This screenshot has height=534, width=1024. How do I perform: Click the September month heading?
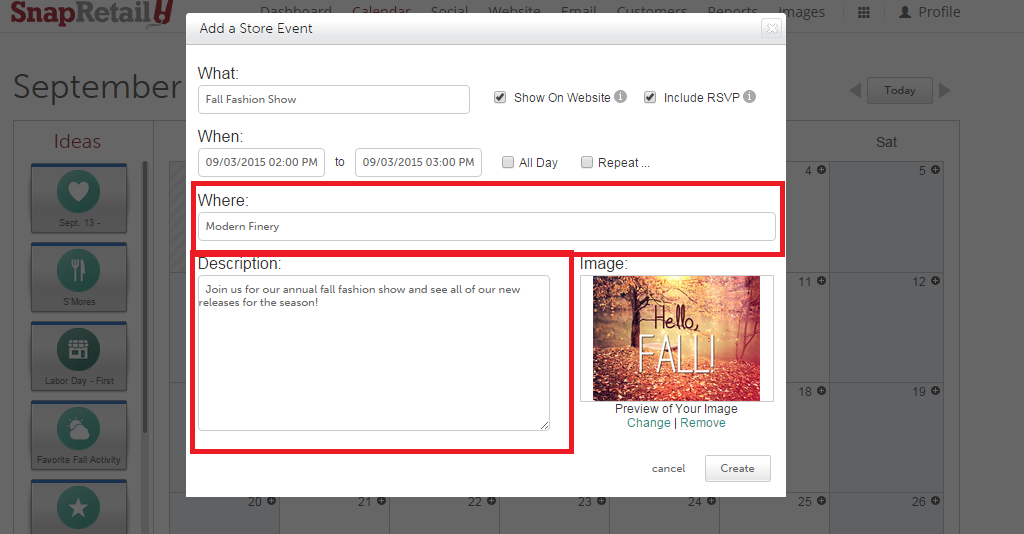97,87
